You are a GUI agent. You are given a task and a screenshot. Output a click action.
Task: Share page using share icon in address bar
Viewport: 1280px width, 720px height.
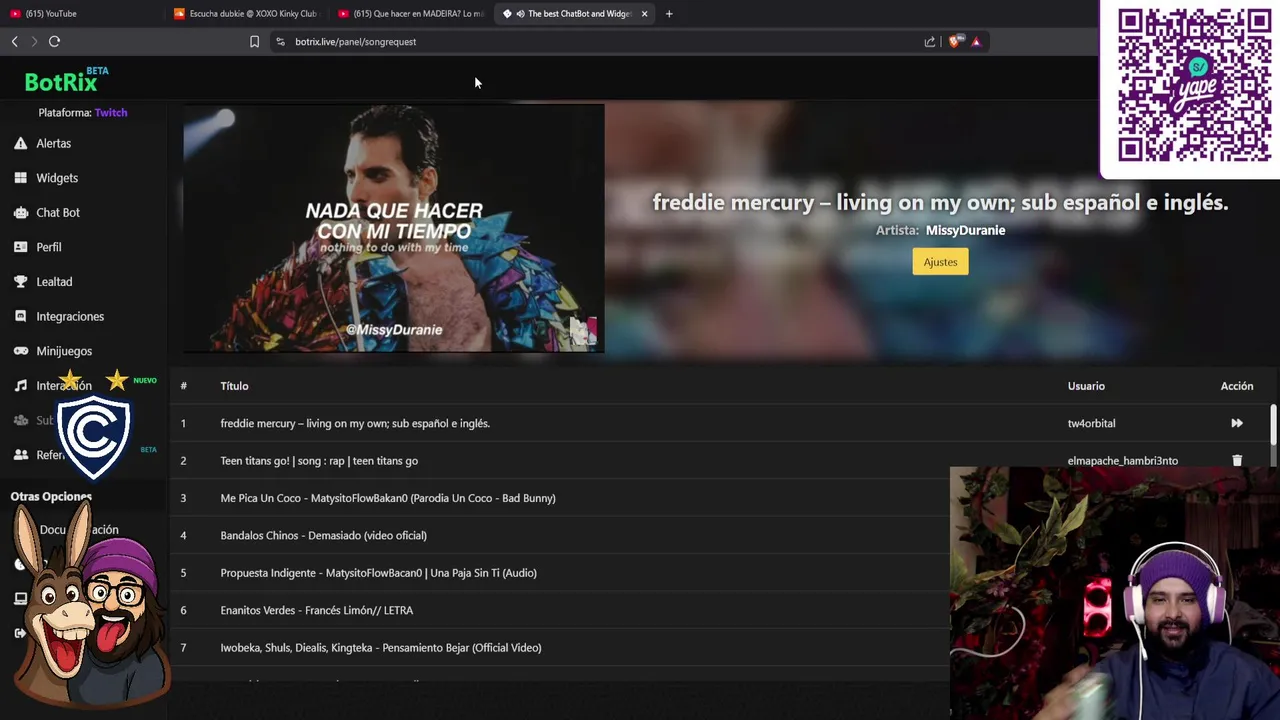point(930,42)
